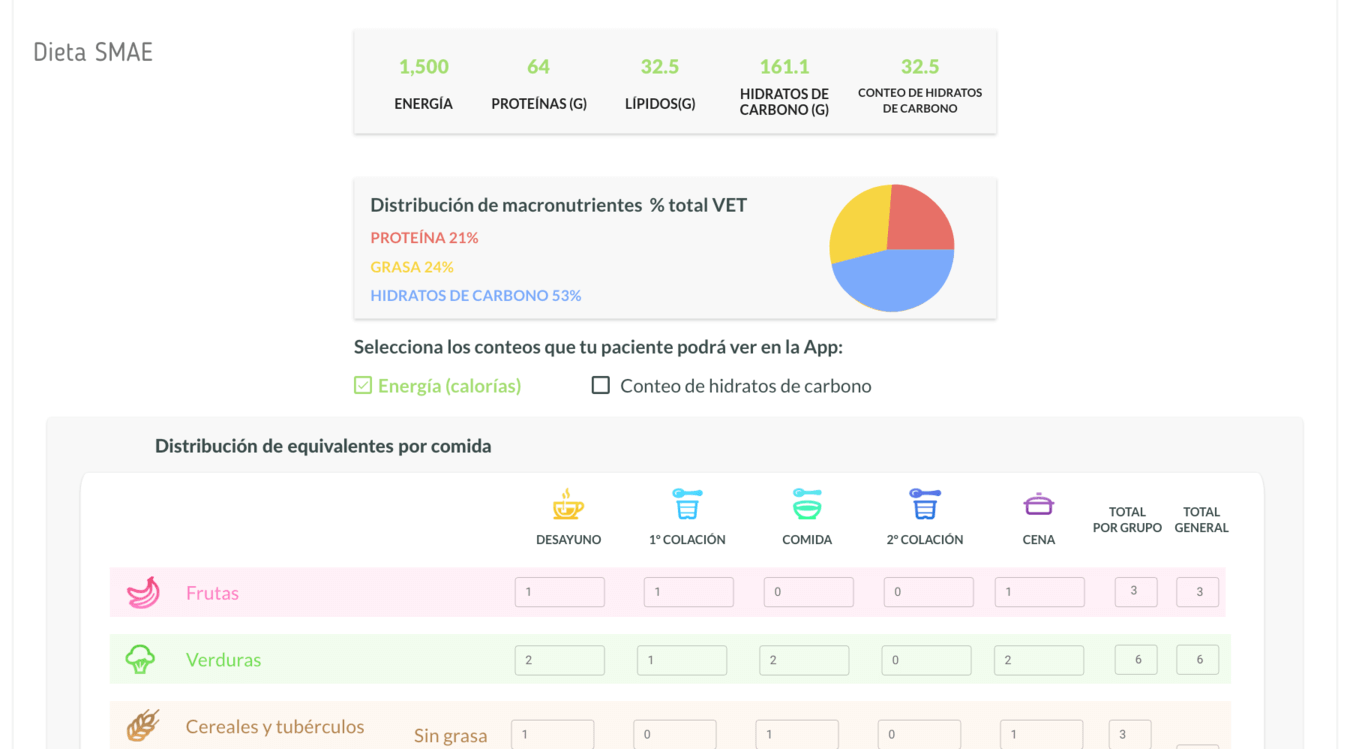Enable Conteo de hidratos de carbono checkbox
1350x749 pixels.
[601, 385]
